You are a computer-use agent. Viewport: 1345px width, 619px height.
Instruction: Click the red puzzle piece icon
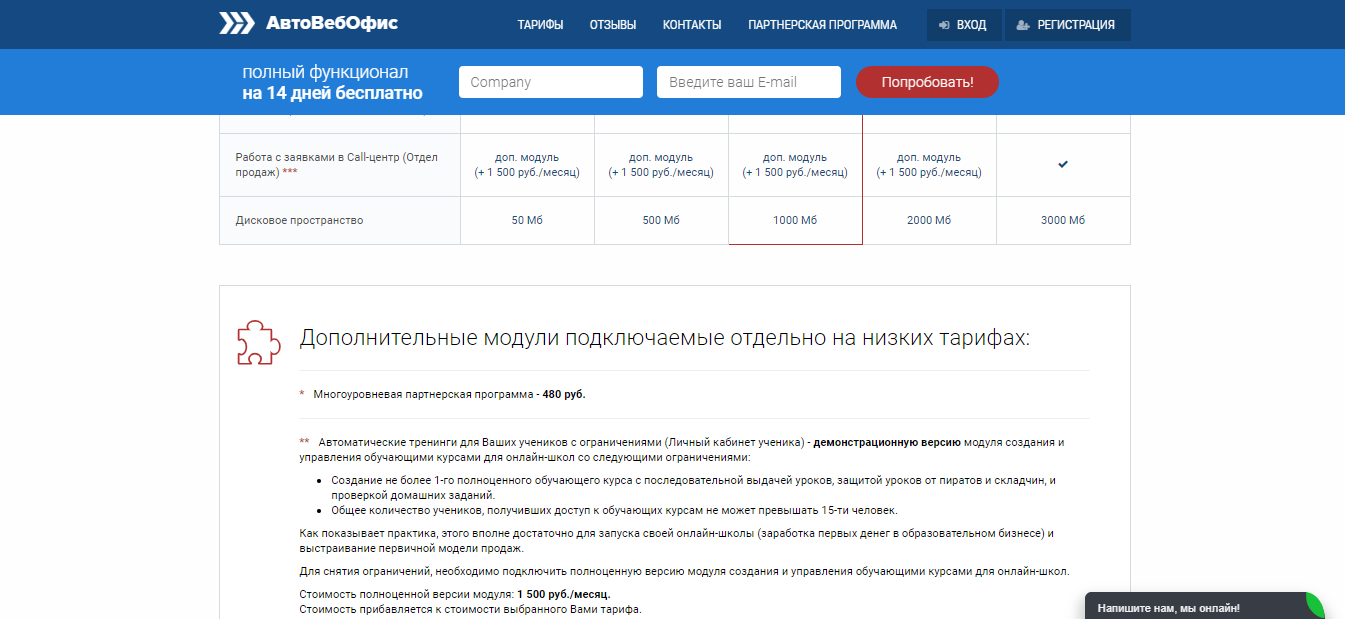click(256, 342)
